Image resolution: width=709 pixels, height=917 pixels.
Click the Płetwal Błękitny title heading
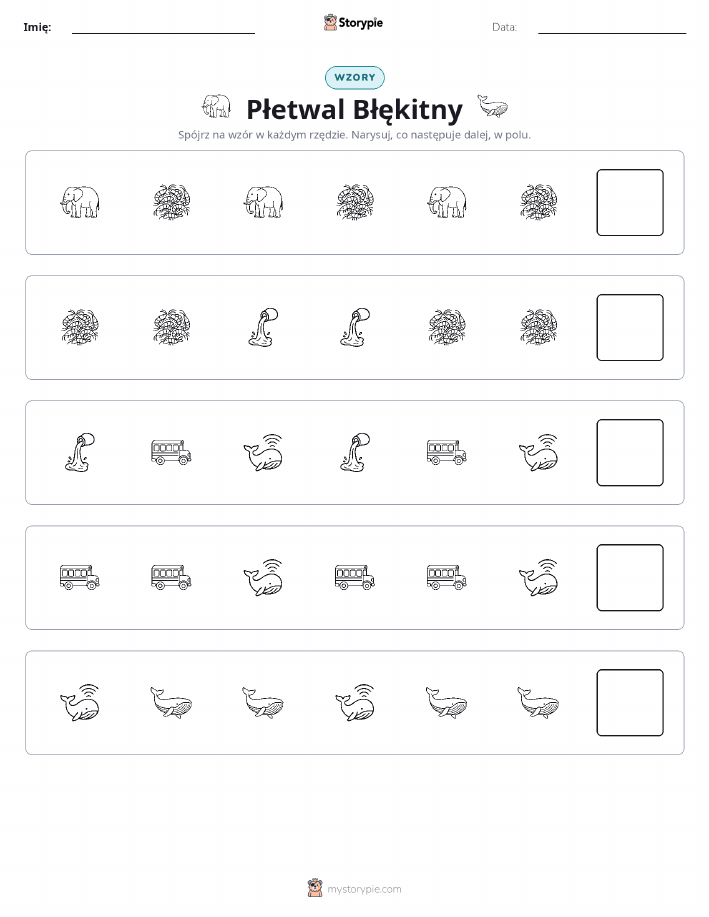click(354, 109)
